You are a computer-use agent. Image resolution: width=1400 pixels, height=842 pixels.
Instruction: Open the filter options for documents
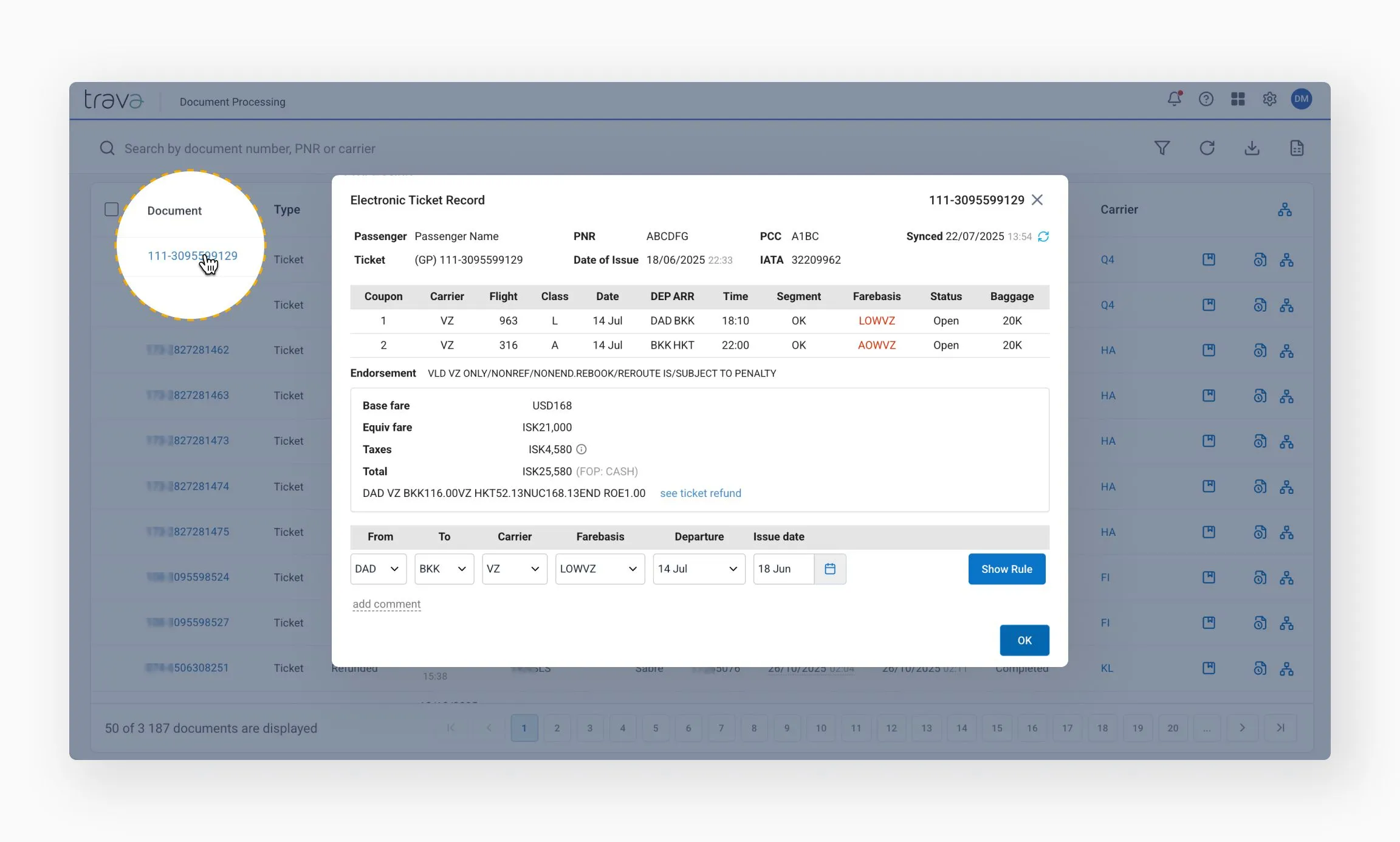click(1162, 148)
